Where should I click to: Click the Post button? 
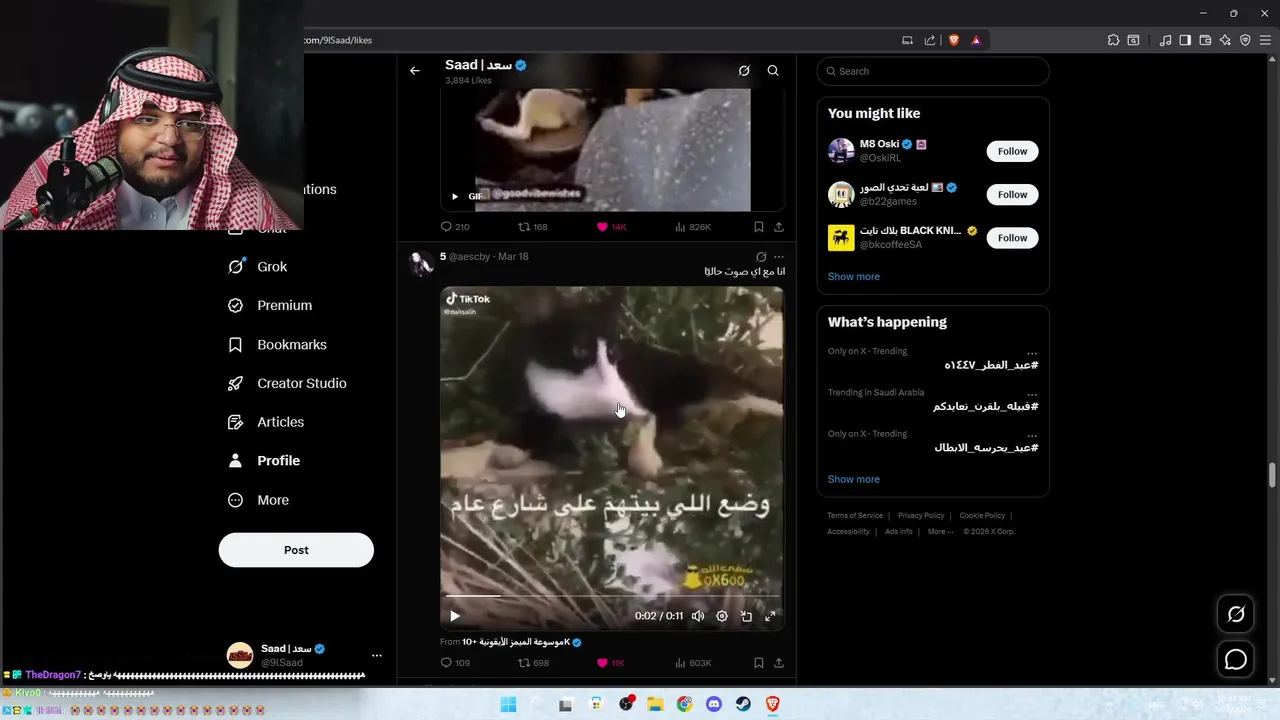pos(296,550)
